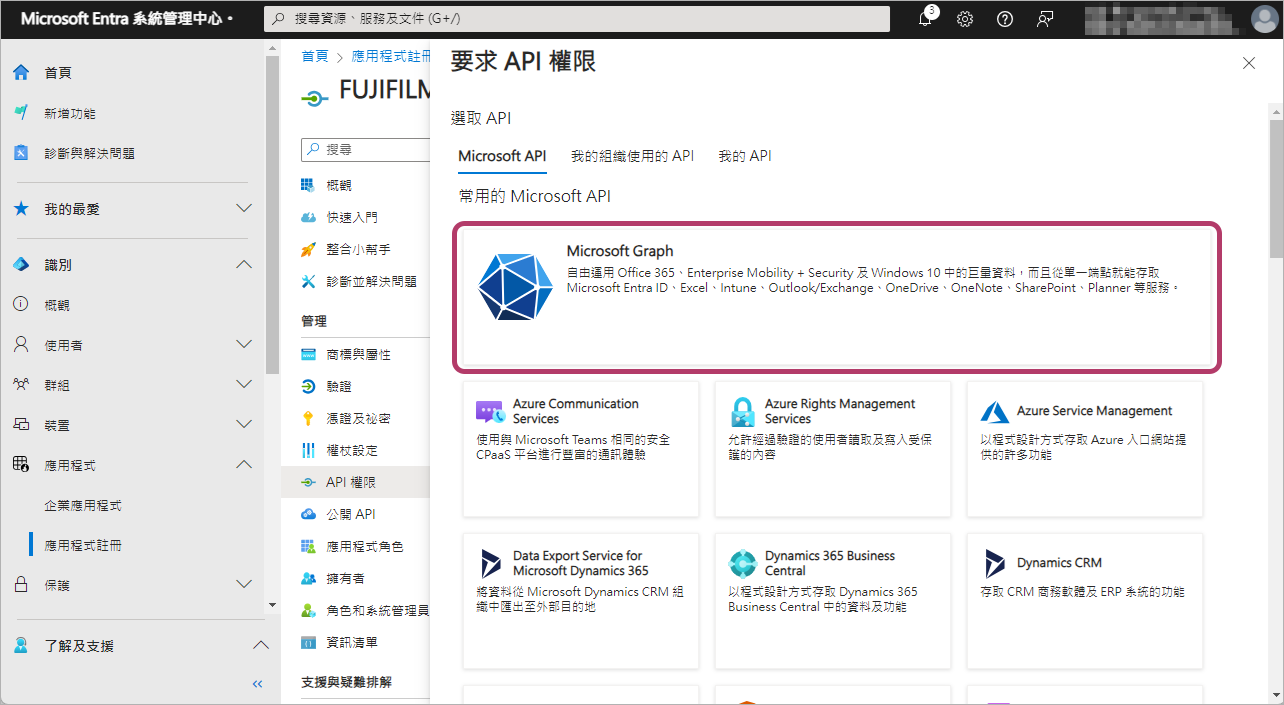Open feedback icon in top bar

(1045, 19)
